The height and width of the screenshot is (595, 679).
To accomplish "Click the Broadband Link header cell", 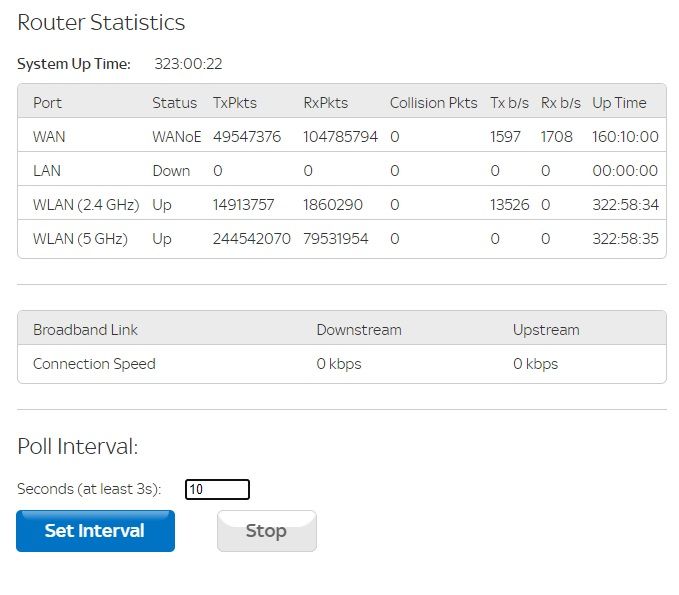I will coord(85,329).
